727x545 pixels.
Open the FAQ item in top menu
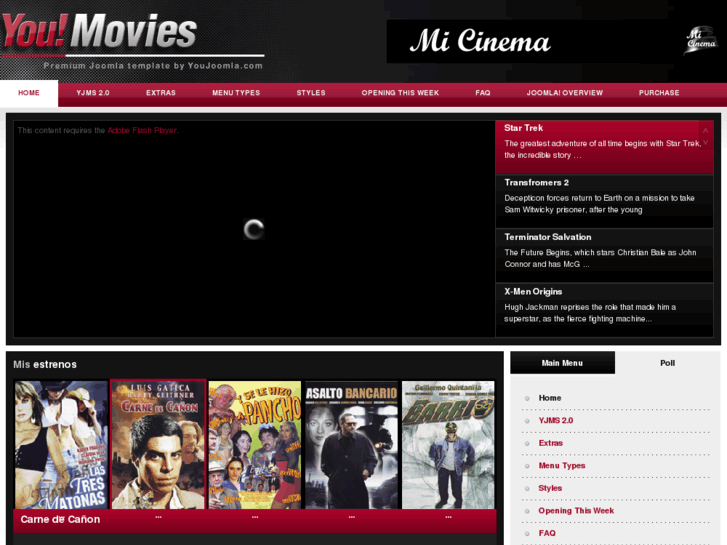(x=483, y=93)
